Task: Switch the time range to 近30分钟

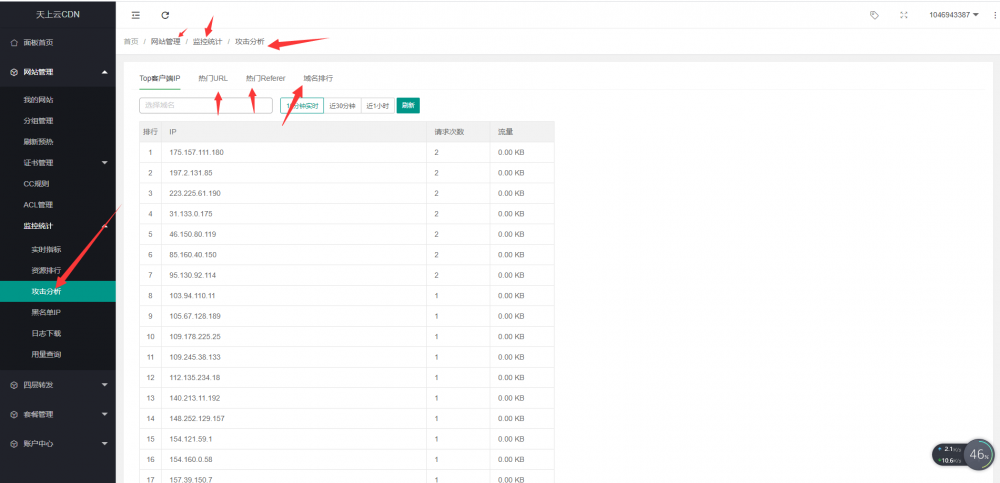Action: pos(342,105)
